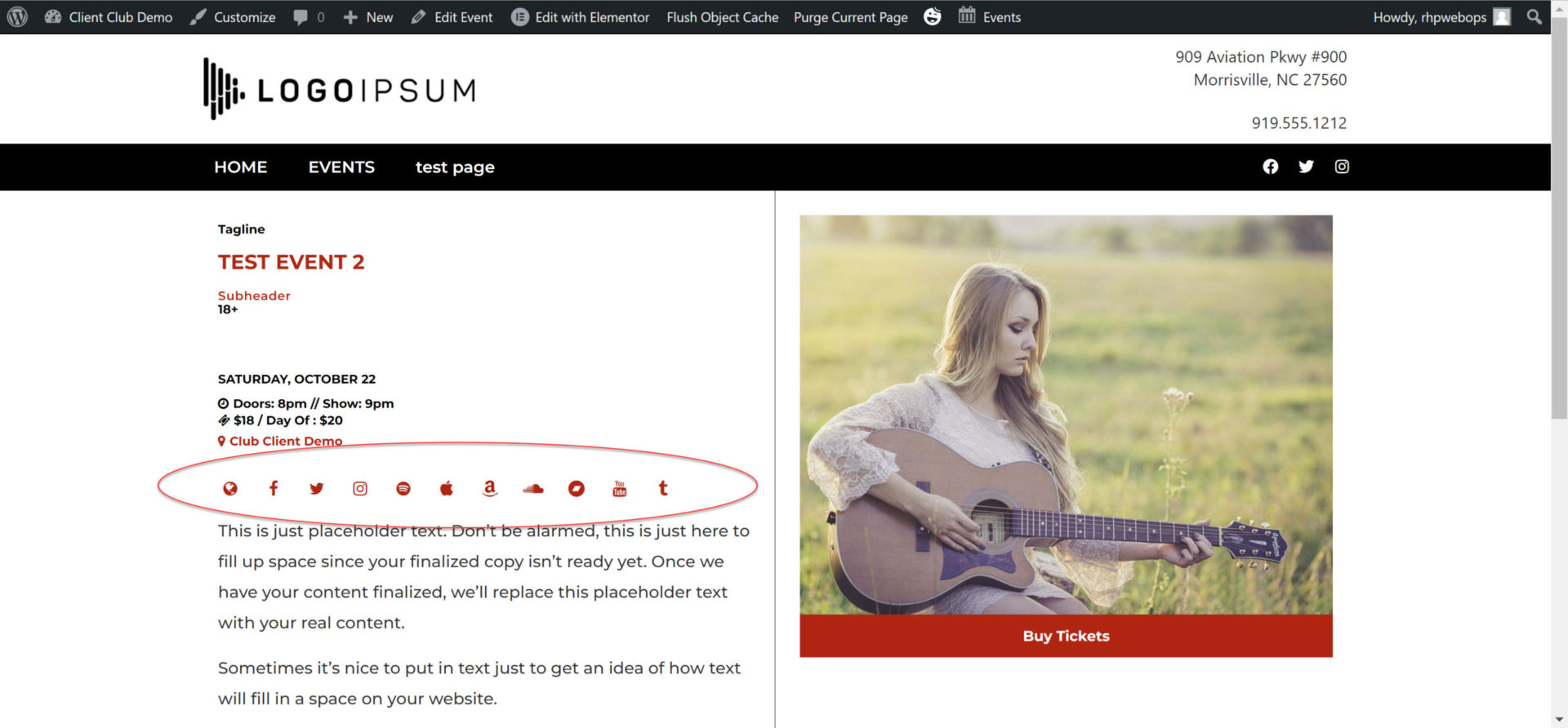Click the Apple Music icon
1568x728 pixels.
(447, 488)
